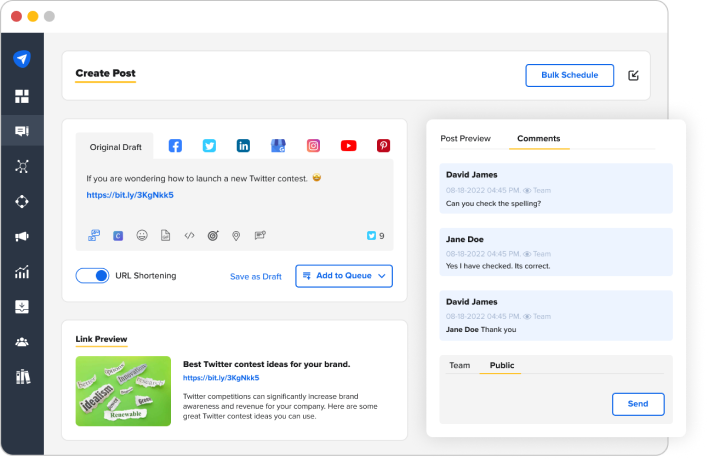Image resolution: width=708 pixels, height=459 pixels.
Task: Open the library books icon in sidebar
Action: tap(23, 377)
